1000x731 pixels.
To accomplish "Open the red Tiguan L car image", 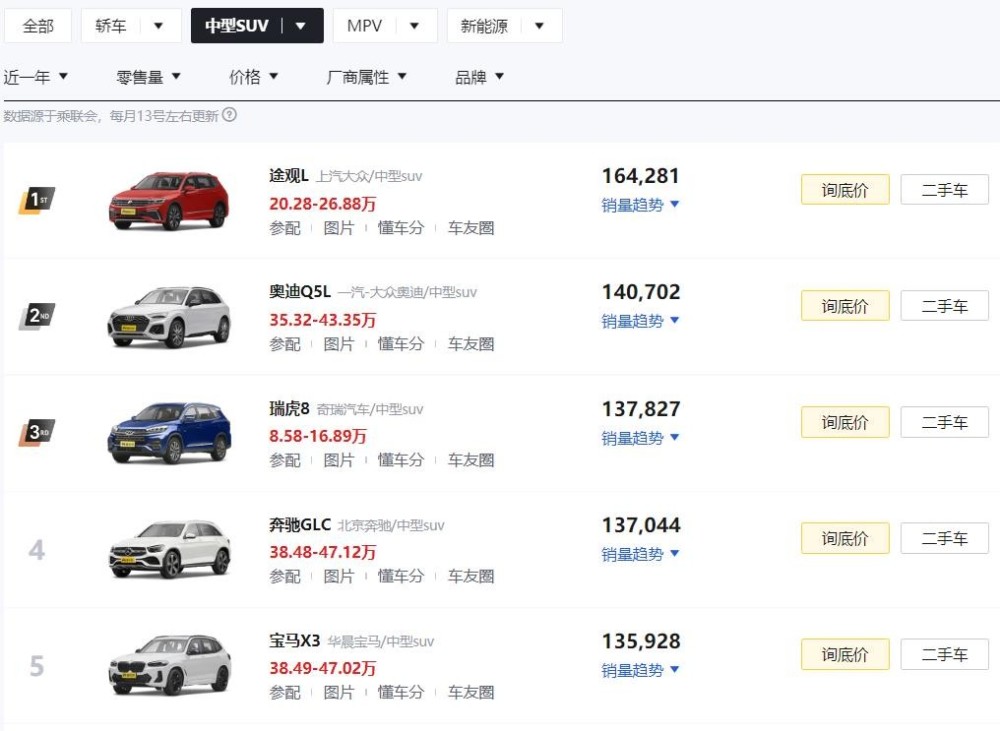I will [x=169, y=200].
